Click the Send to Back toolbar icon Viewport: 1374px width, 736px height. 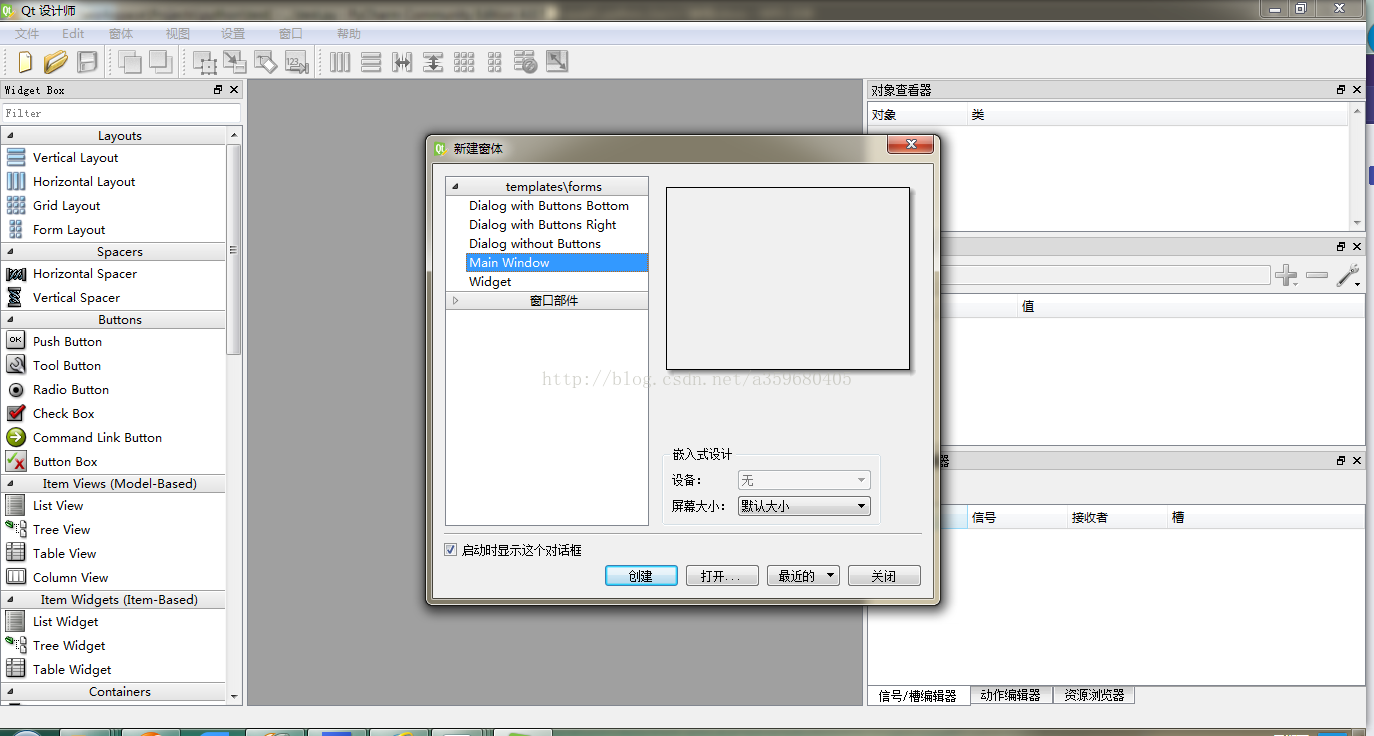(129, 62)
